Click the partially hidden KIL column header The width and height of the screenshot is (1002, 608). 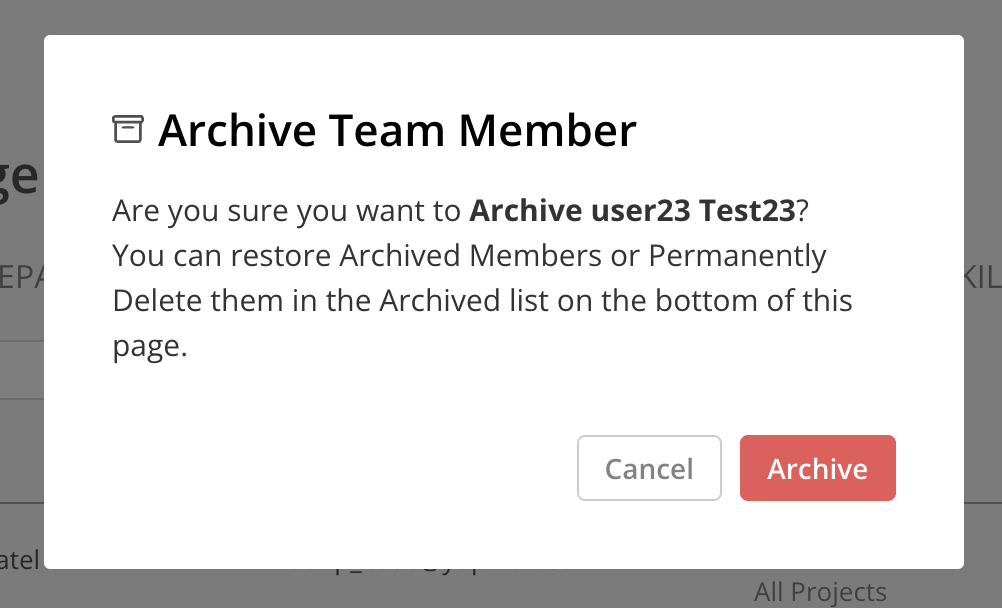[x=982, y=278]
